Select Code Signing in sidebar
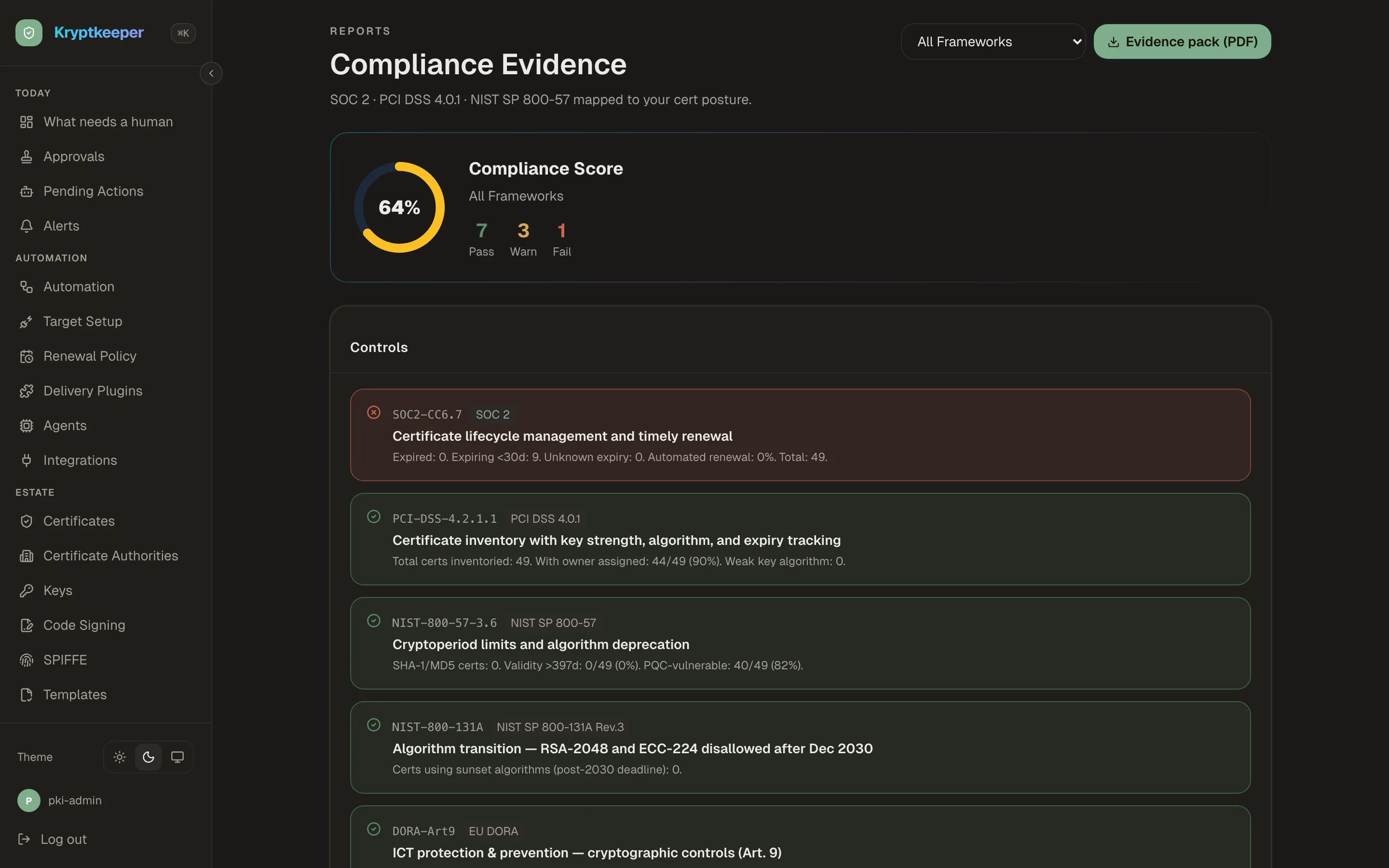The width and height of the screenshot is (1389, 868). click(106, 625)
